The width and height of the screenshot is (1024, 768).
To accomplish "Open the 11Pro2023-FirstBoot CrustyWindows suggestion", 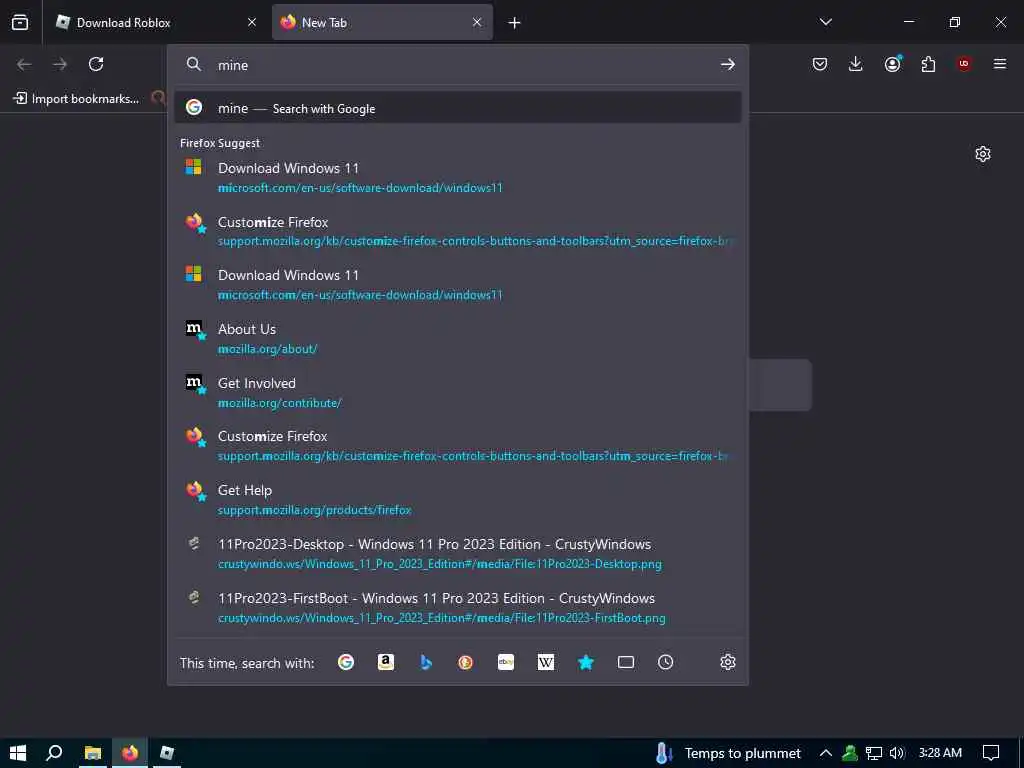I will [458, 607].
